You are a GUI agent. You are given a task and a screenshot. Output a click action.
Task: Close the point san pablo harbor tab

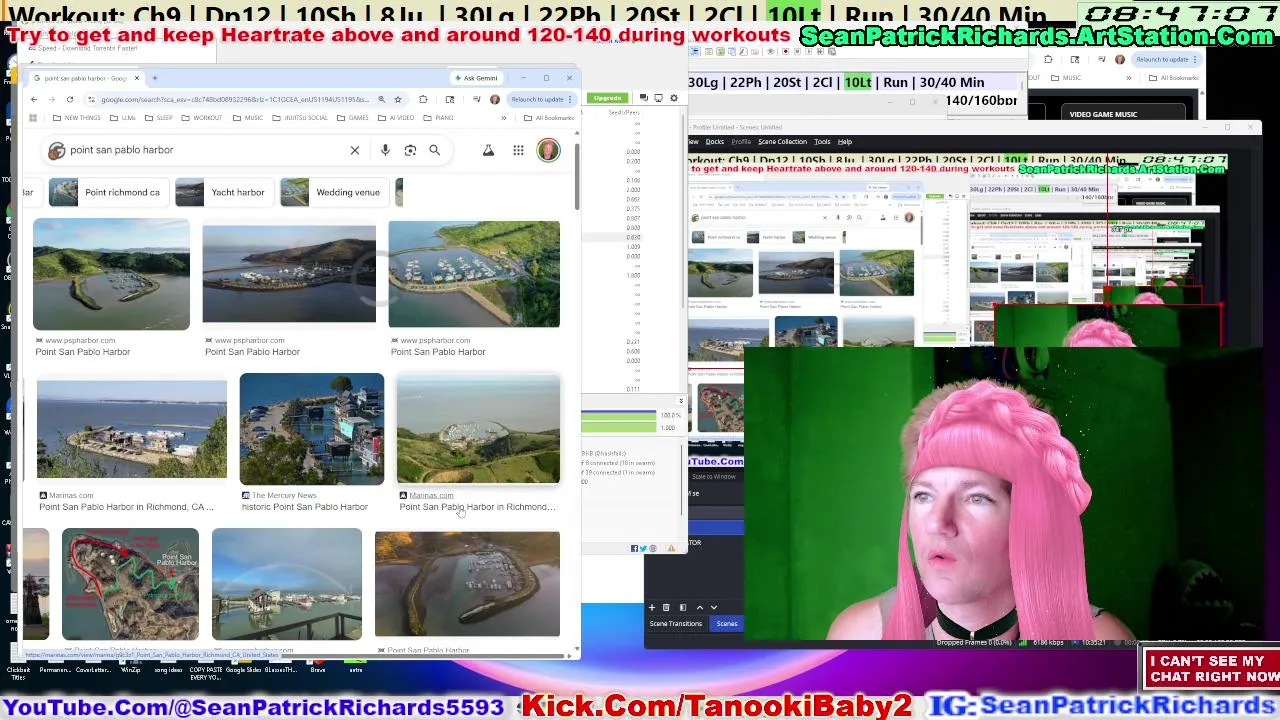pos(137,78)
